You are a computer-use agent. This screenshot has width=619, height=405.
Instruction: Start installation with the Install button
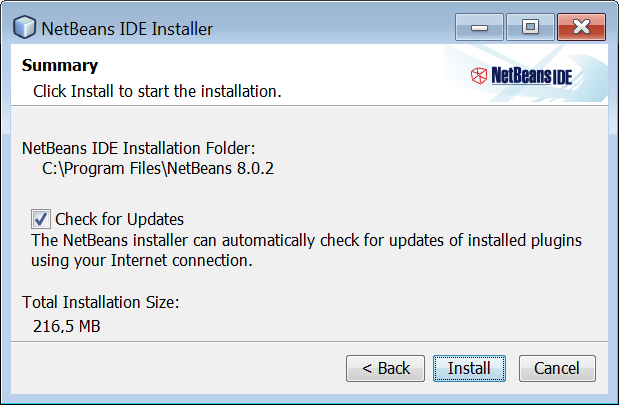(x=469, y=368)
